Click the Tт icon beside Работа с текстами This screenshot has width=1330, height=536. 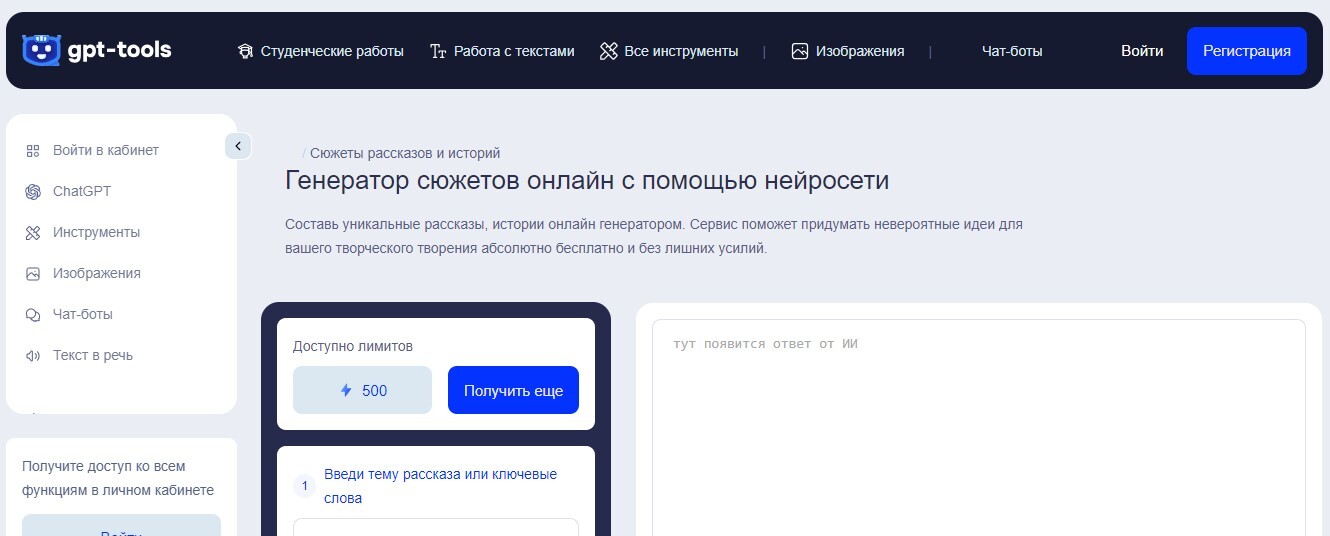[x=438, y=51]
